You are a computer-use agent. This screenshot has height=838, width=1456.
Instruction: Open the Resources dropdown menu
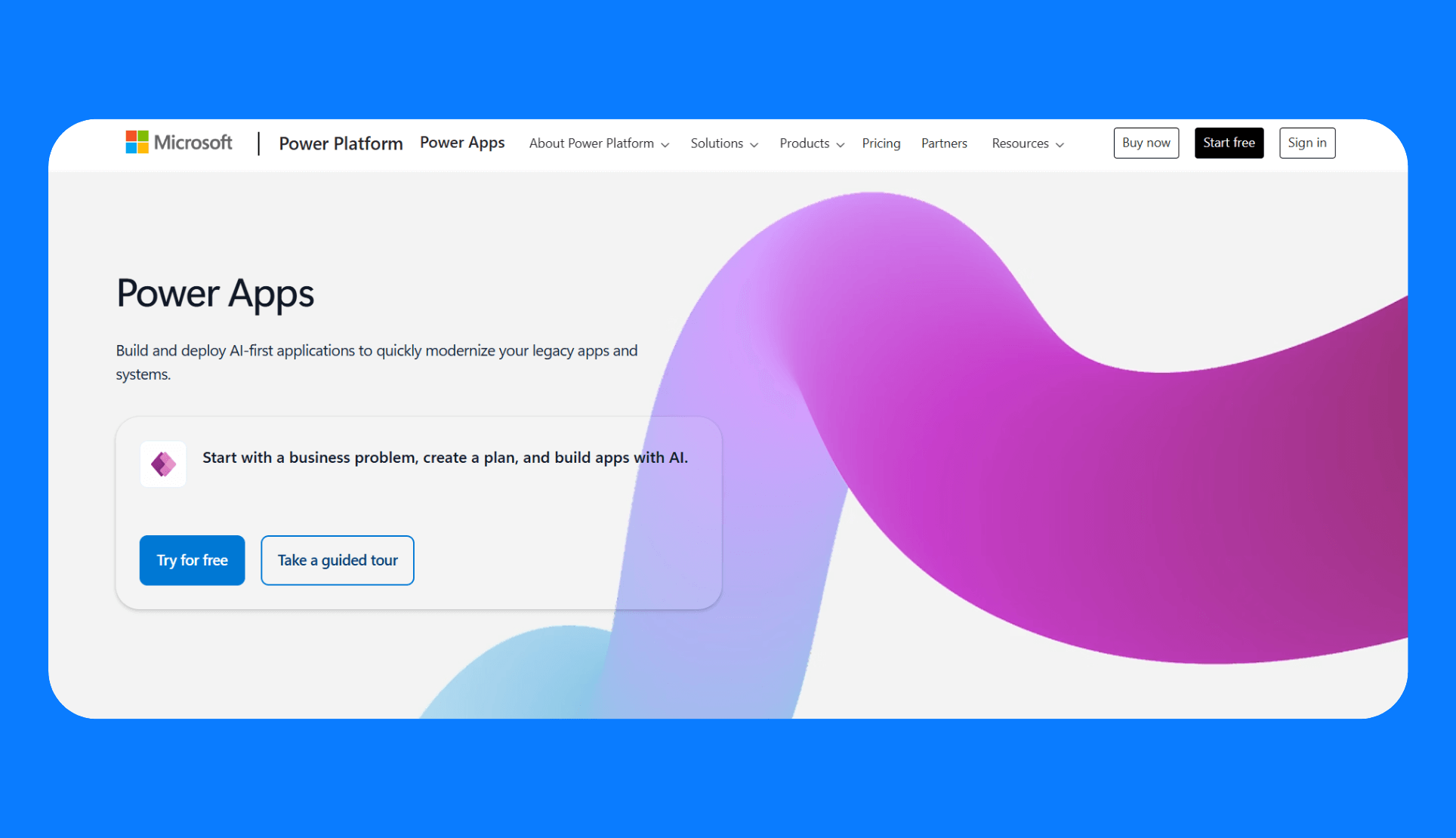[x=1020, y=143]
